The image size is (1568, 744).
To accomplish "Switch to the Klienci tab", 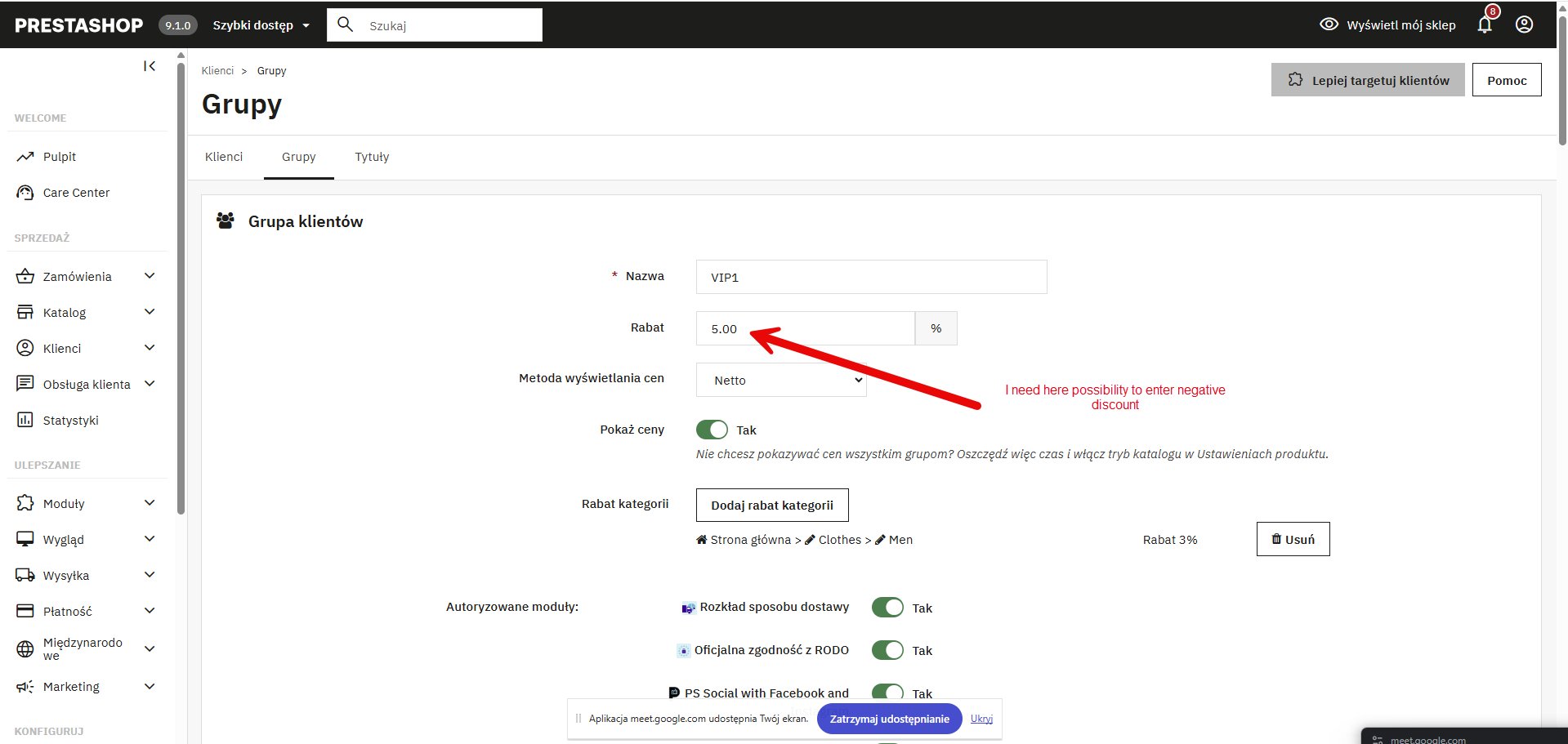I will 224,157.
